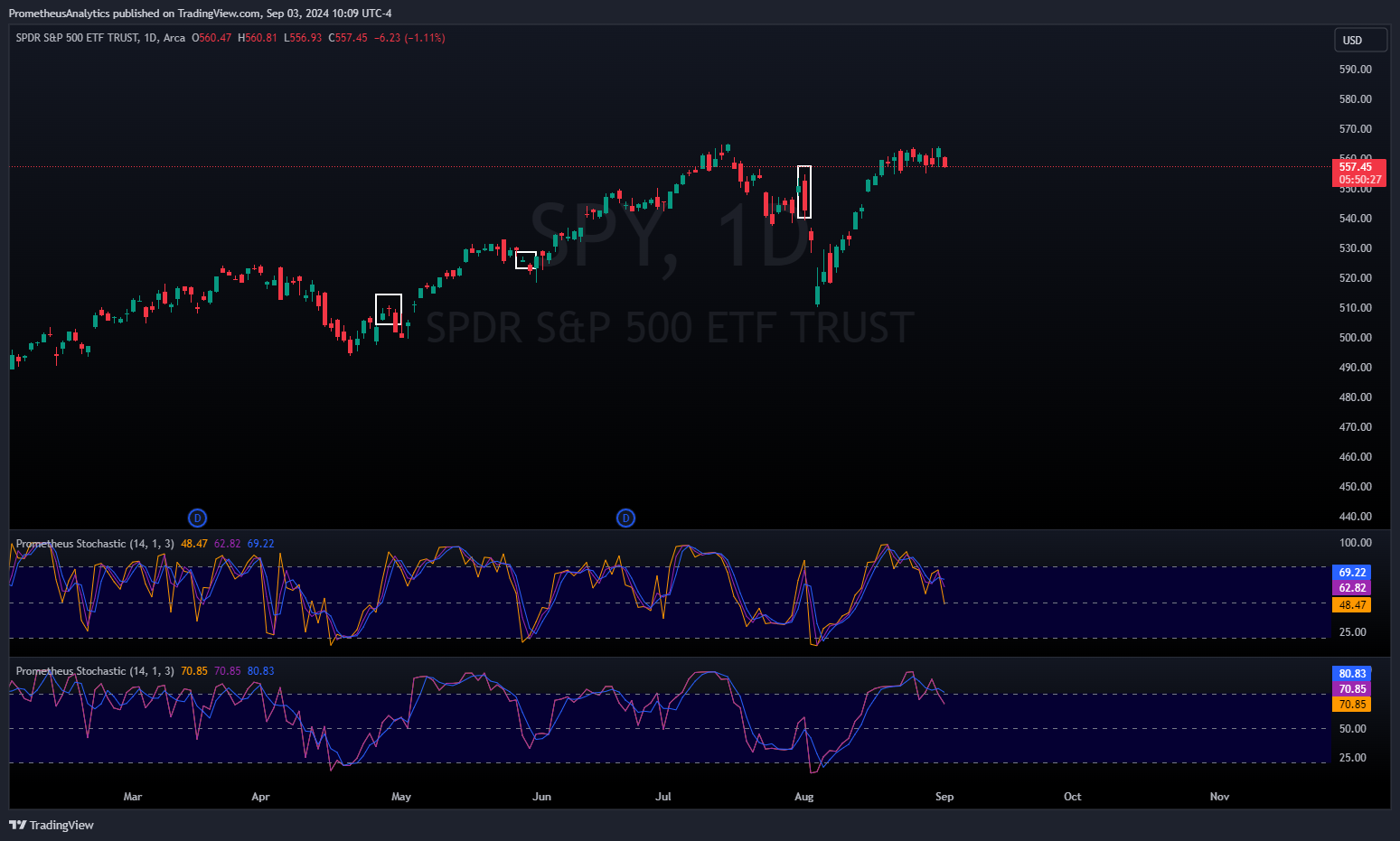Click the Nov label on time axis

point(1219,797)
